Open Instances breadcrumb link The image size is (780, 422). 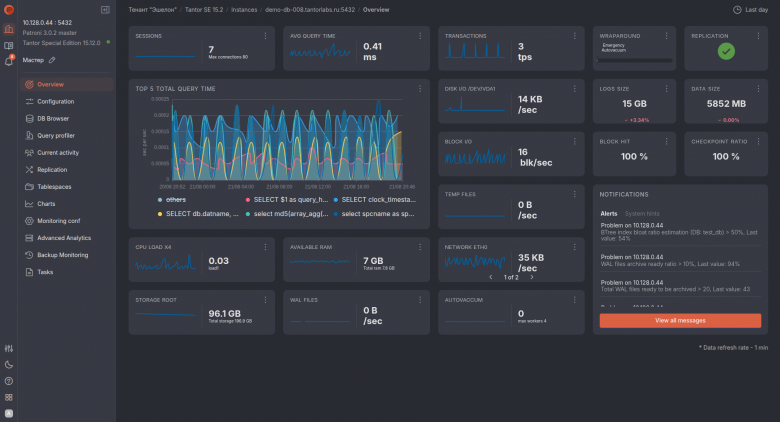tap(244, 10)
